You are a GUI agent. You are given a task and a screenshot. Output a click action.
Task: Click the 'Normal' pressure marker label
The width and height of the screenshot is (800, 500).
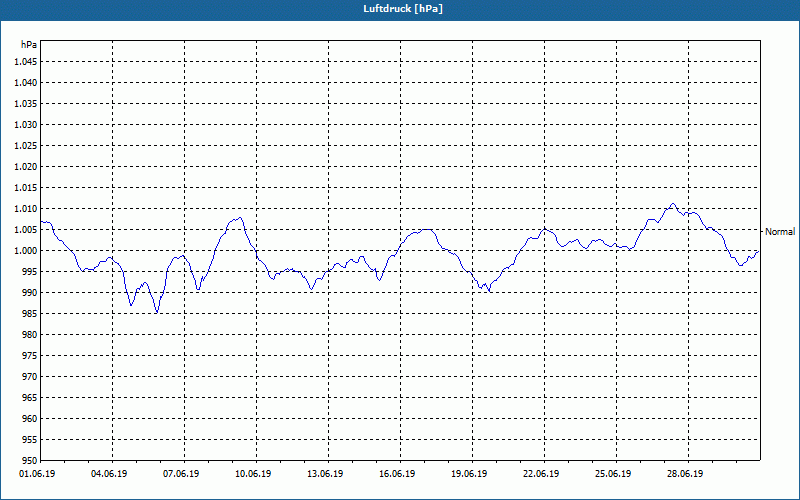(x=780, y=232)
